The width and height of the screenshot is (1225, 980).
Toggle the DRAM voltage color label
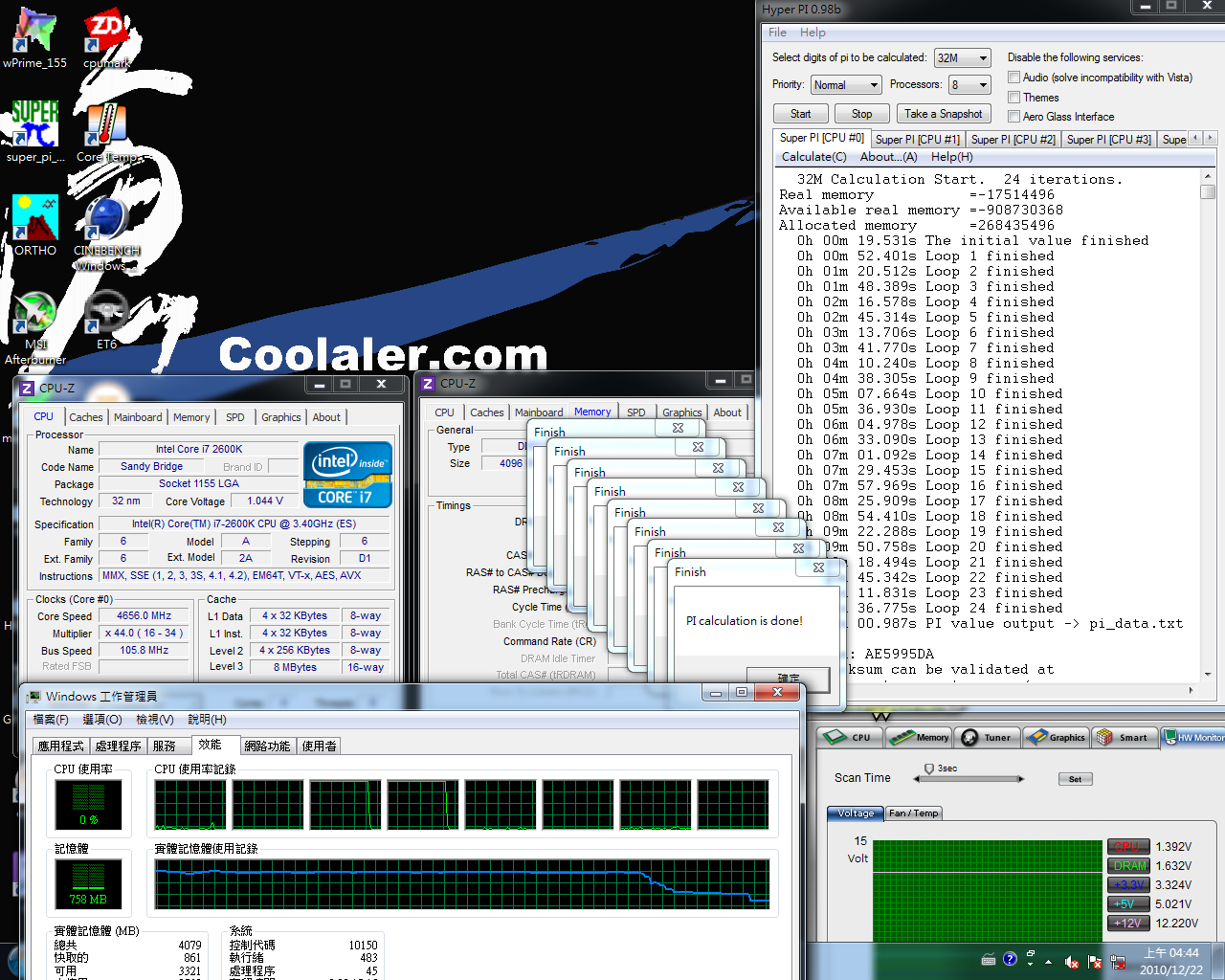coord(1127,866)
